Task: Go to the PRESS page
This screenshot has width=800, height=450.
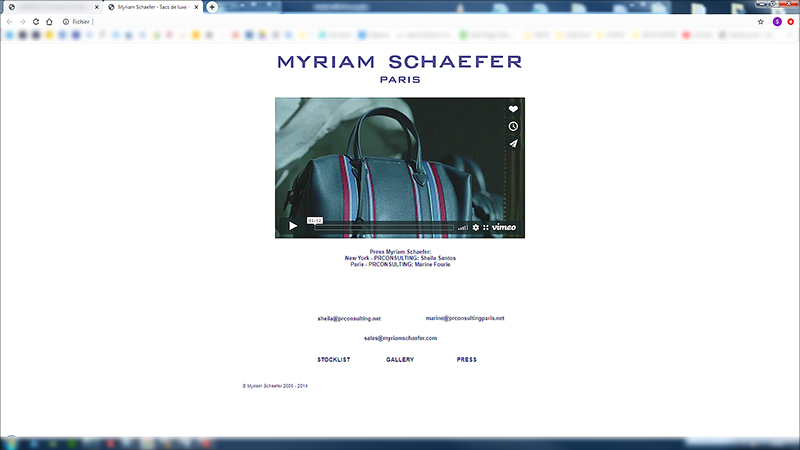Action: (x=466, y=359)
